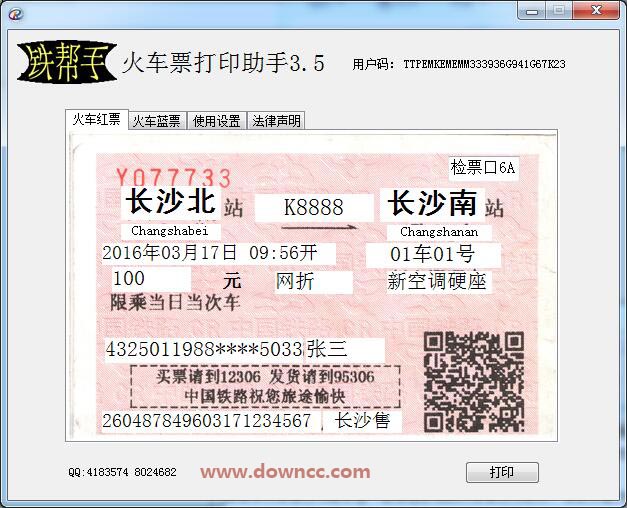The image size is (627, 508).
Task: Edit the 网折 discount field
Action: coord(314,282)
